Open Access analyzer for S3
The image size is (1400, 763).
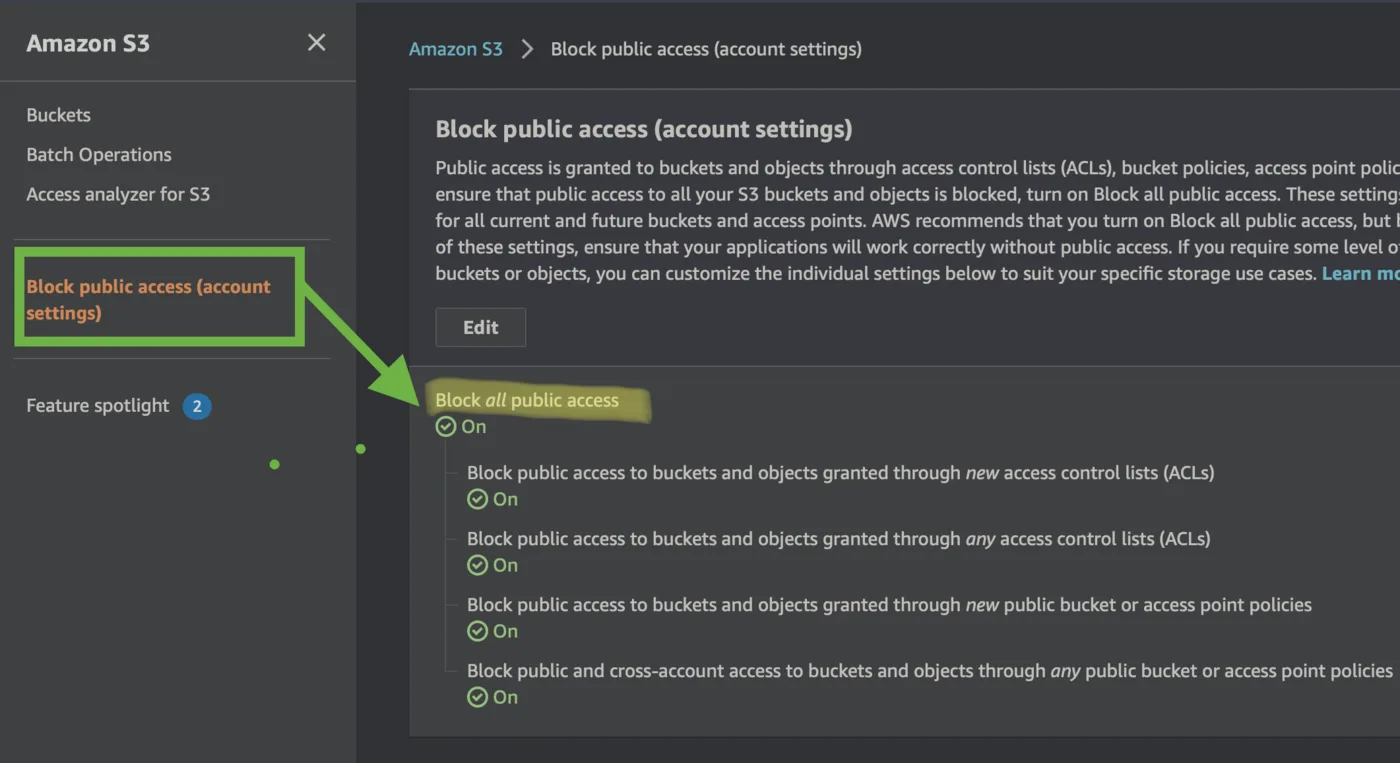(118, 194)
